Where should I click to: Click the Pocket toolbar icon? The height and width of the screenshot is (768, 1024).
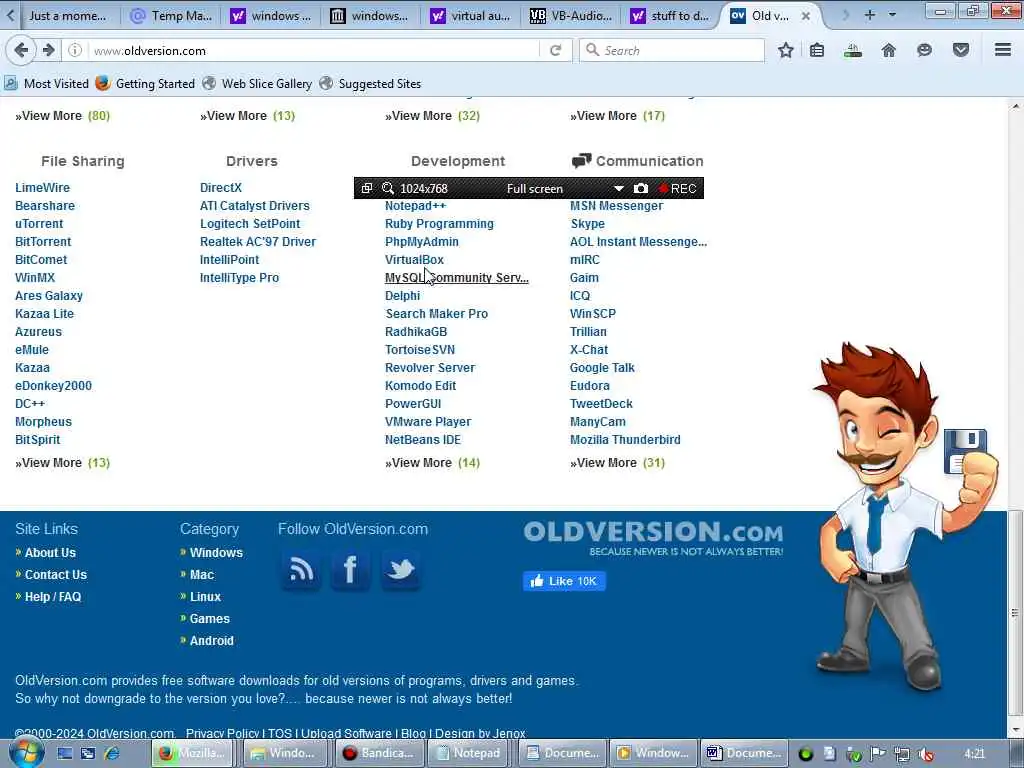click(961, 50)
